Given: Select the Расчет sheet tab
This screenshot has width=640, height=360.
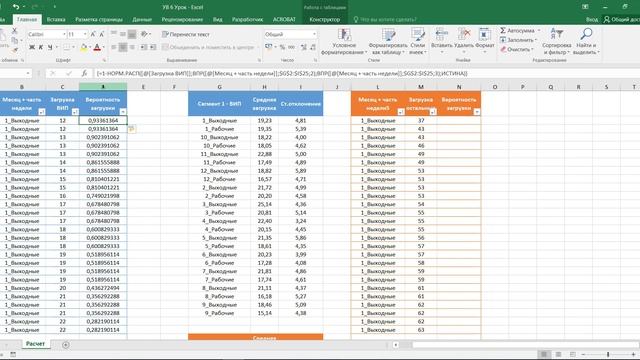Looking at the screenshot, I should click(x=35, y=344).
